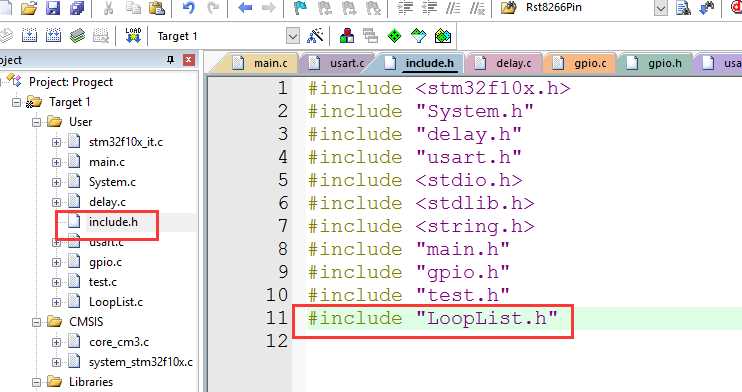Expand the LoopList.c file node
This screenshot has height=392, width=742.
(56, 302)
